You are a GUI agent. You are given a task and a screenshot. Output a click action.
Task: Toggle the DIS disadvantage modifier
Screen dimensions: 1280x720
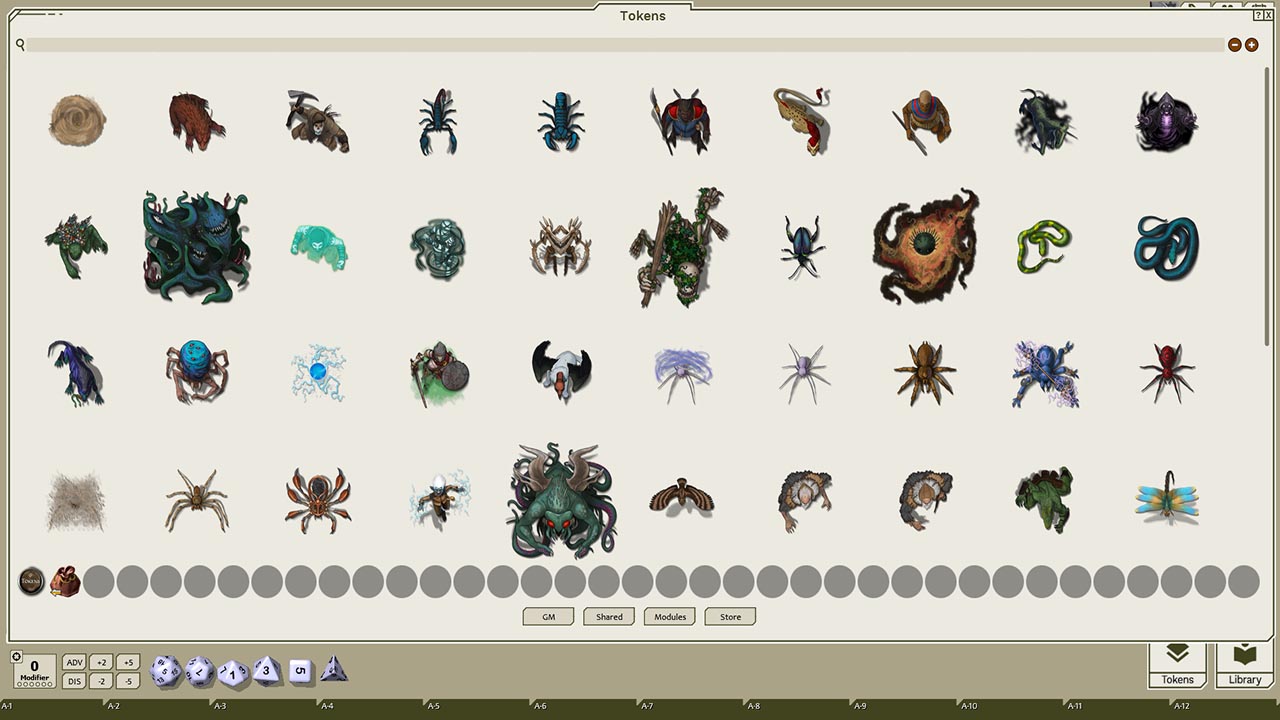point(73,679)
